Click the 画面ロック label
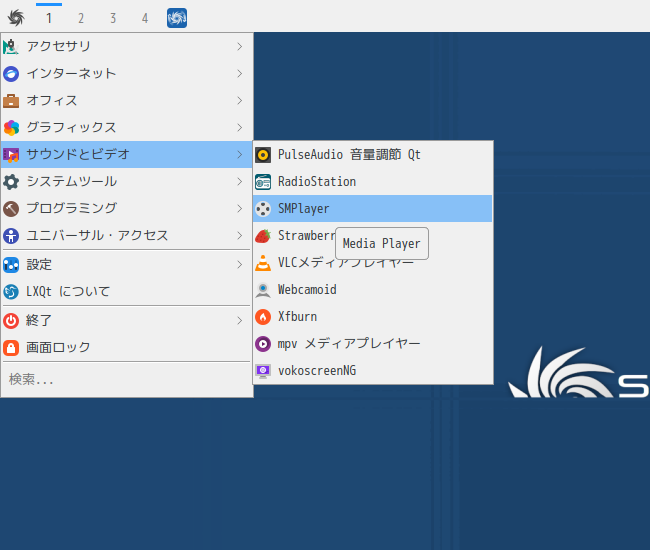The width and height of the screenshot is (650, 550). [58, 347]
